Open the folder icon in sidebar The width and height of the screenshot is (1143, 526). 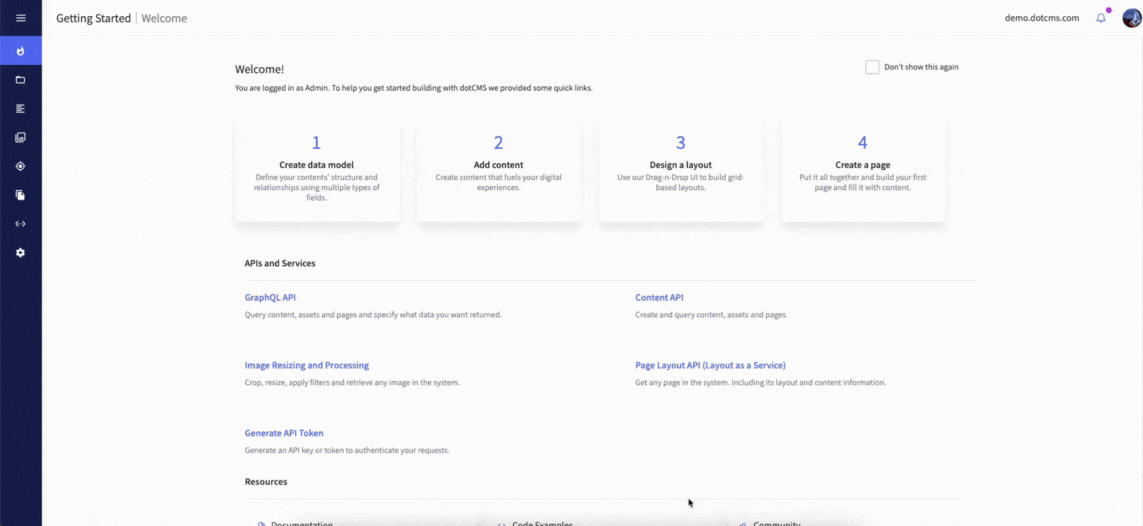click(20, 80)
